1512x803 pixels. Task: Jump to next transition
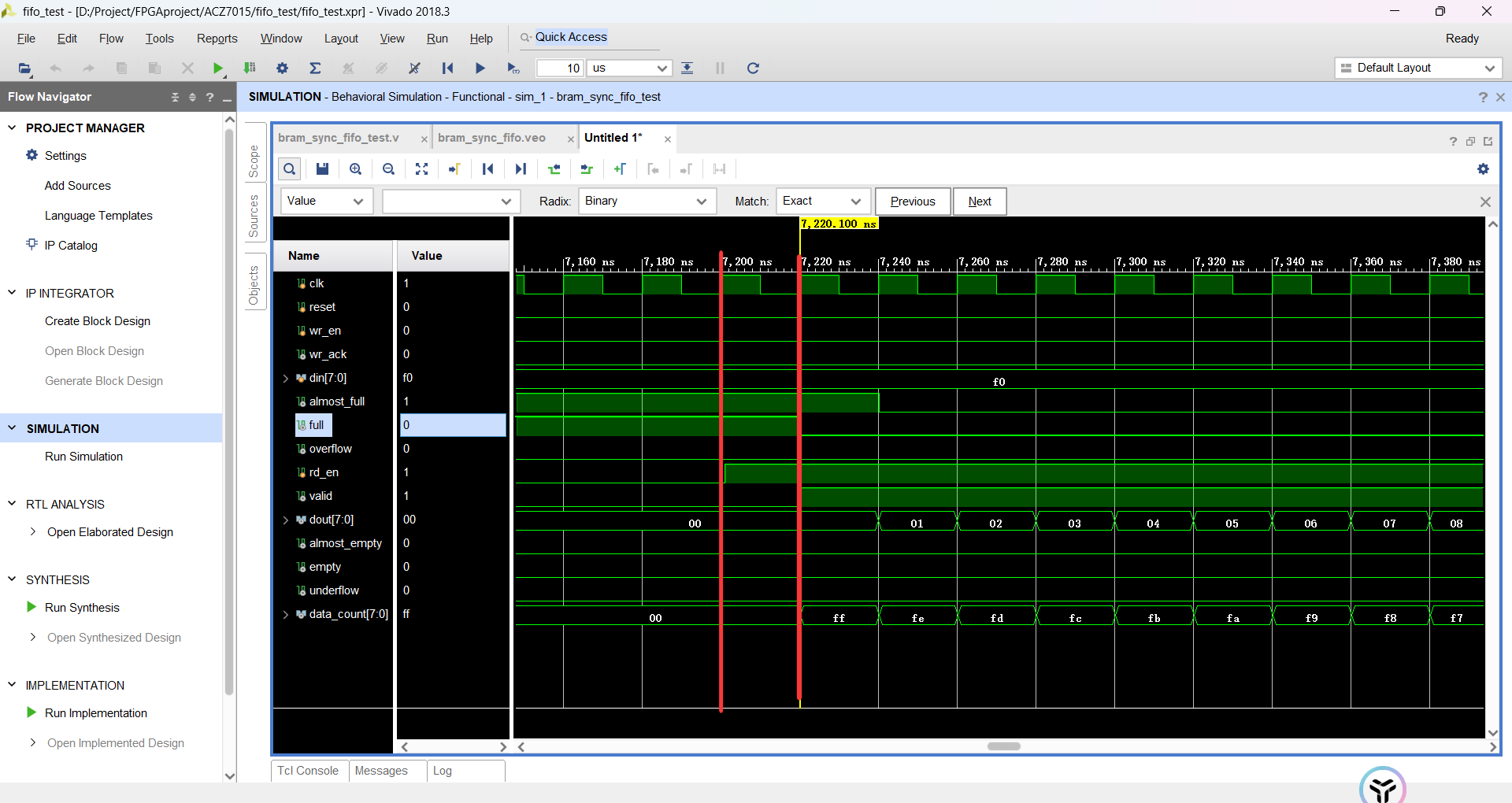(x=587, y=168)
